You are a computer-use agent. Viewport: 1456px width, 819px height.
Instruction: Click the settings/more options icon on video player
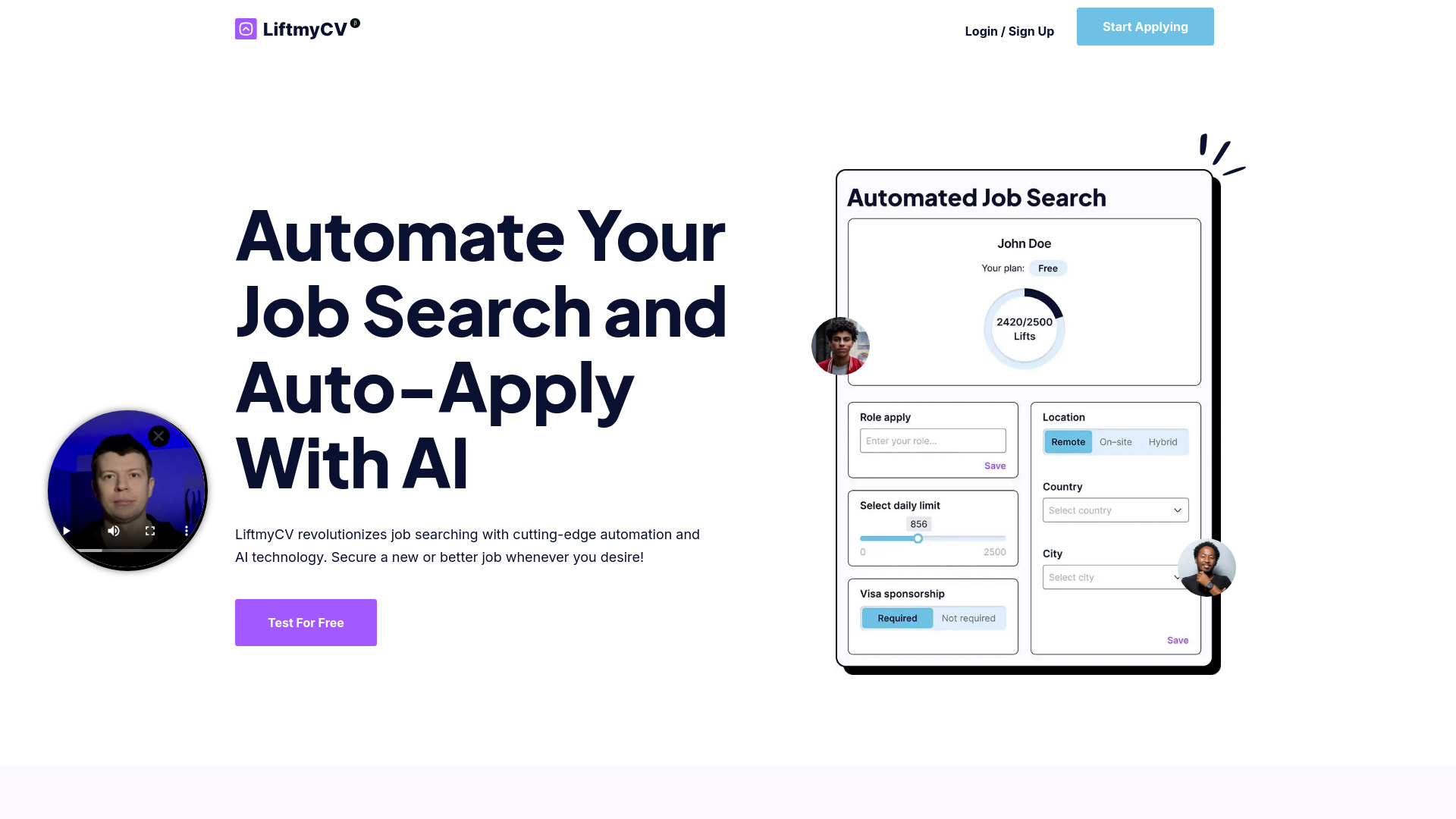point(186,531)
